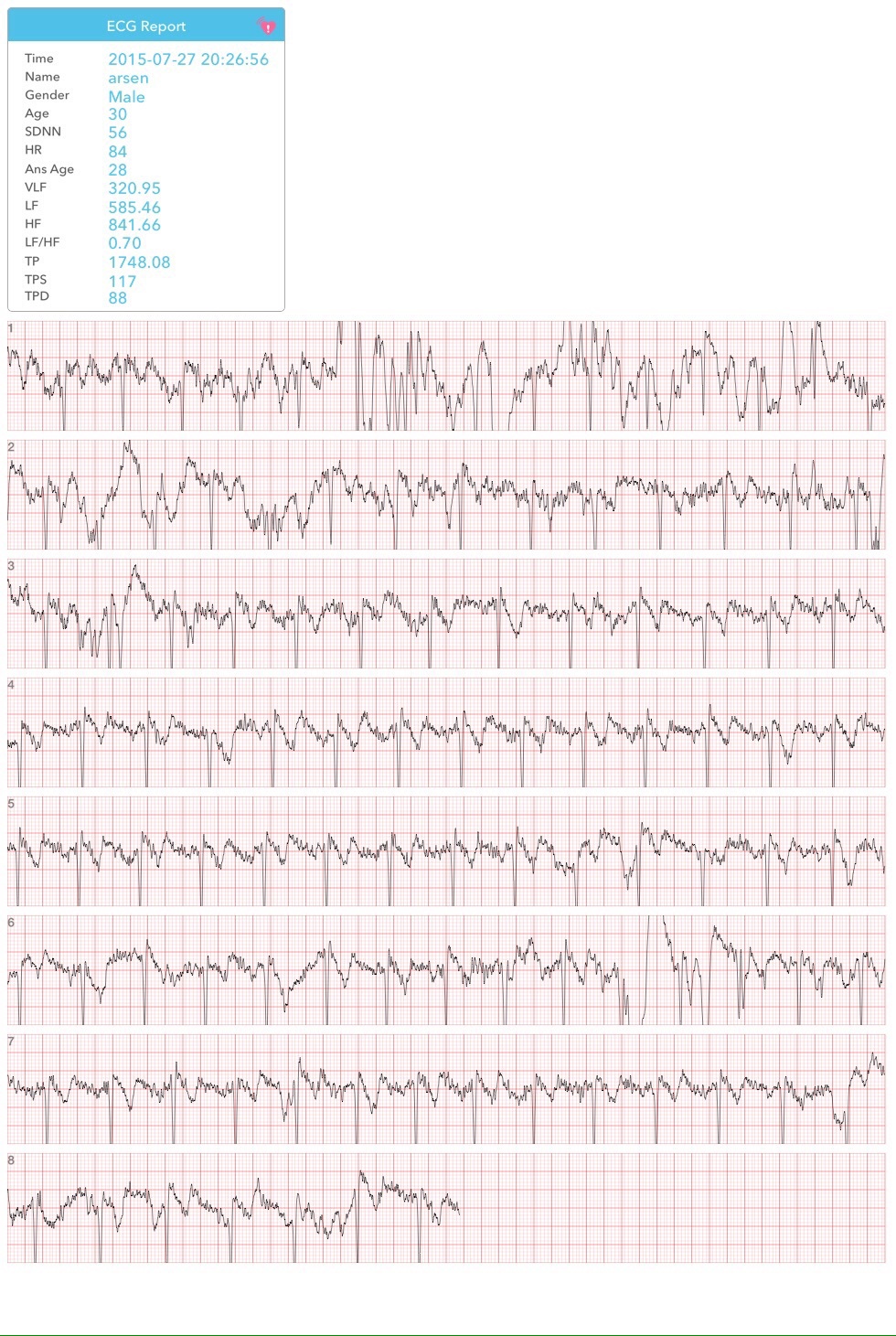Image resolution: width=896 pixels, height=1336 pixels.
Task: Open ECG strip number 5
Action: pos(446,851)
